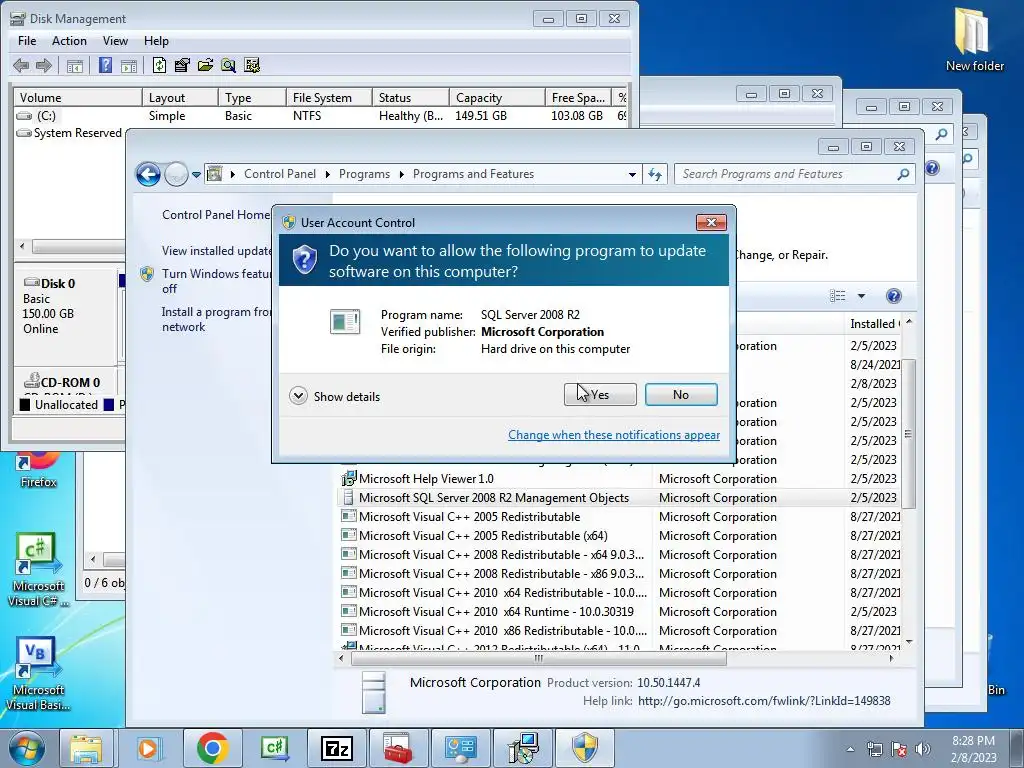Viewport: 1024px width, 768px height.
Task: Click in the Search Programs and Features field
Action: (787, 174)
